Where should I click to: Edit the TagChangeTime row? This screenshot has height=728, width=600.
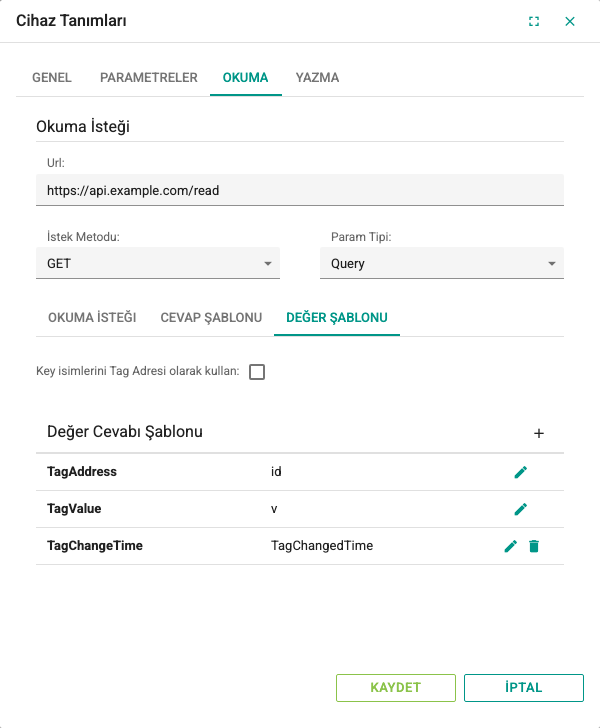tap(510, 546)
